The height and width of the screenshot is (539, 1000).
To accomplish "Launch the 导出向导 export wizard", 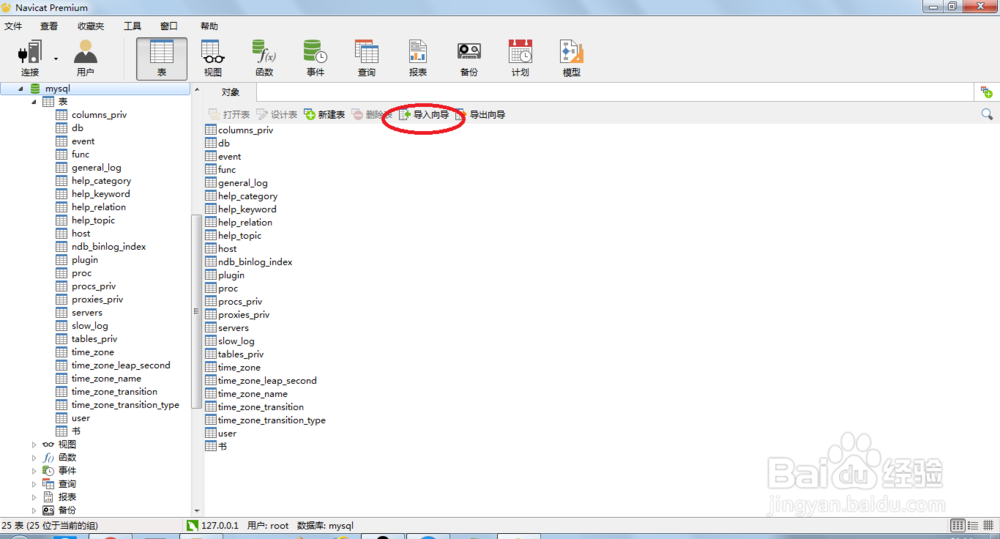I will (481, 115).
